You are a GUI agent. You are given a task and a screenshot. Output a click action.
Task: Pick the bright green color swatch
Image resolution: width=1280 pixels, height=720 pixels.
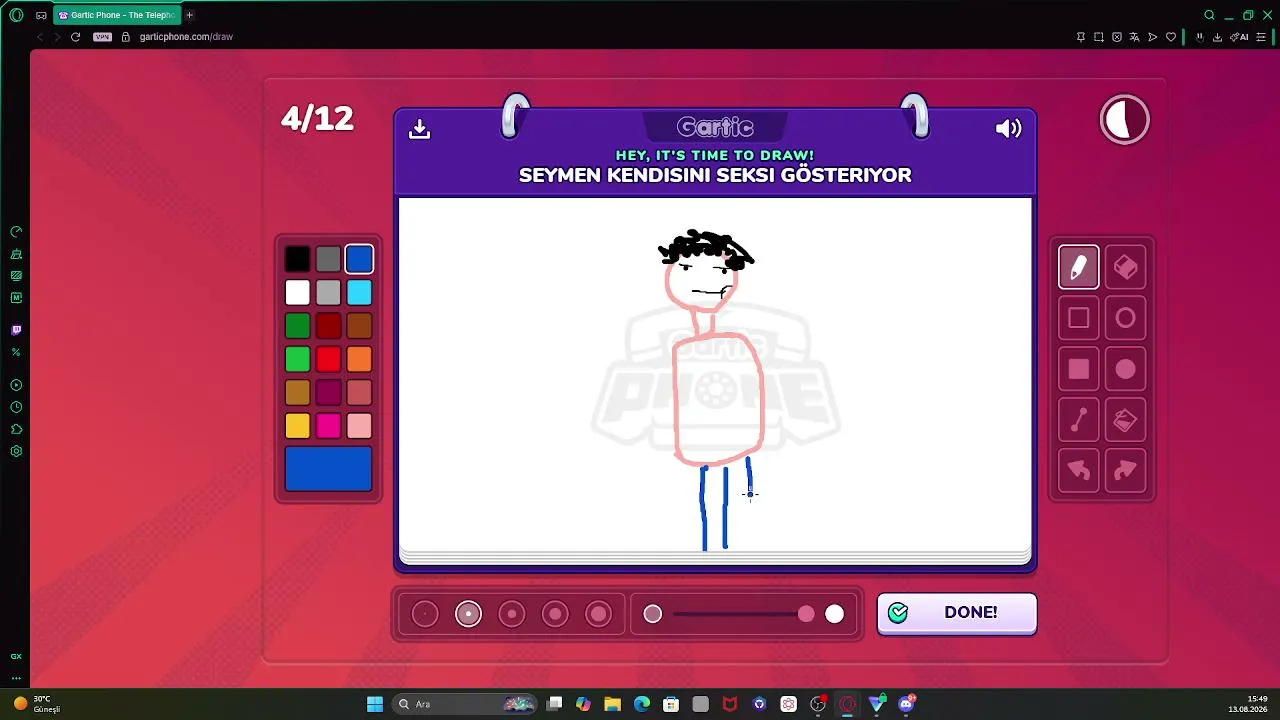pos(297,359)
